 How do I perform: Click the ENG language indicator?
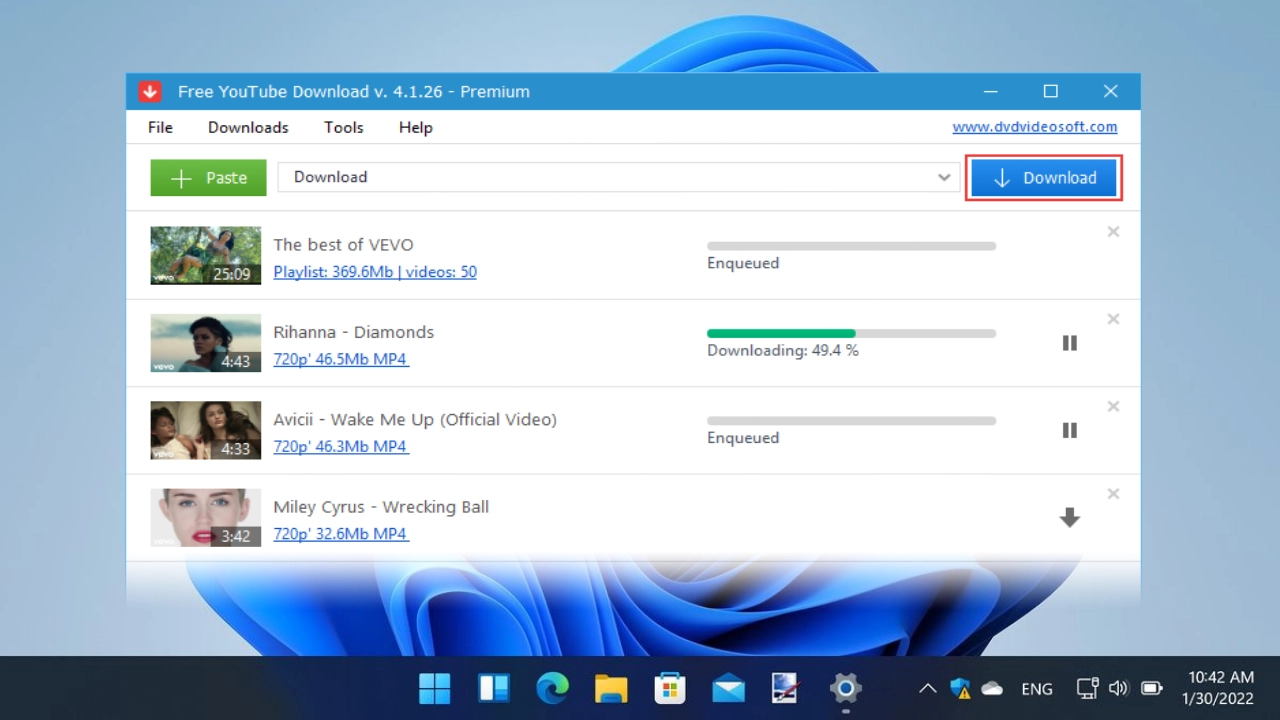pos(1037,689)
